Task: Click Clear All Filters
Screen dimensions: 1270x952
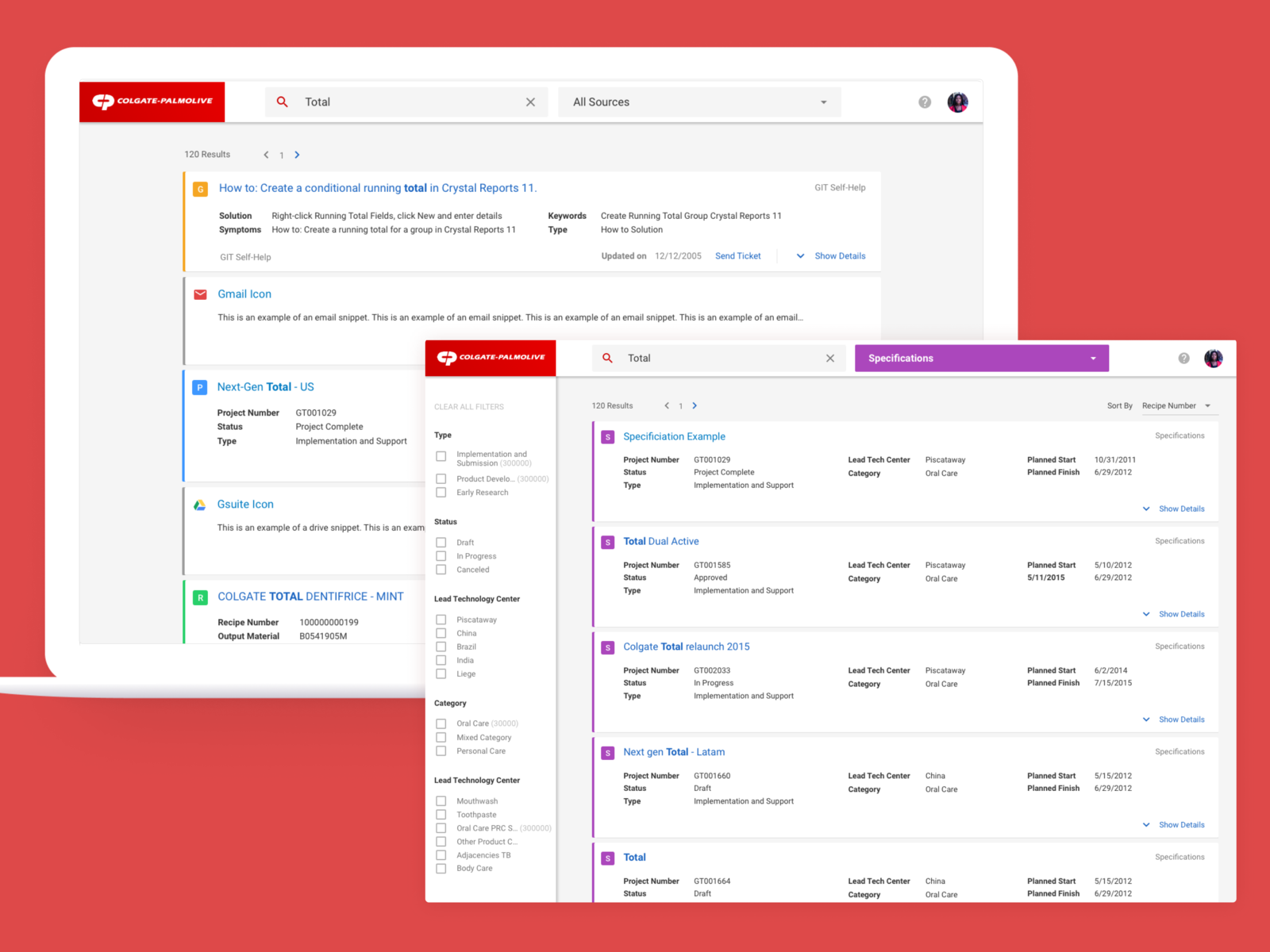Action: tap(469, 407)
